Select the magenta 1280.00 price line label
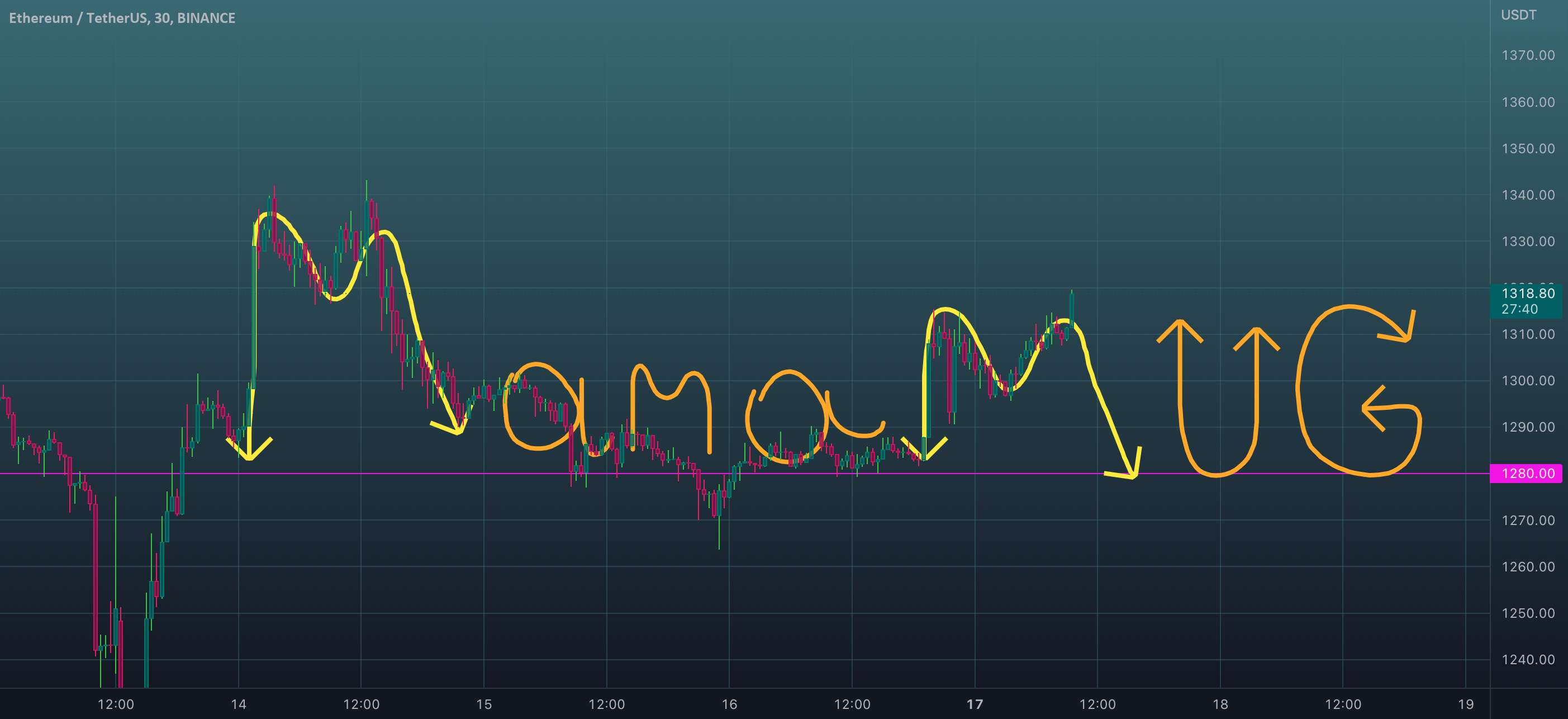Screen dimensions: 1568x719 (x=1526, y=474)
